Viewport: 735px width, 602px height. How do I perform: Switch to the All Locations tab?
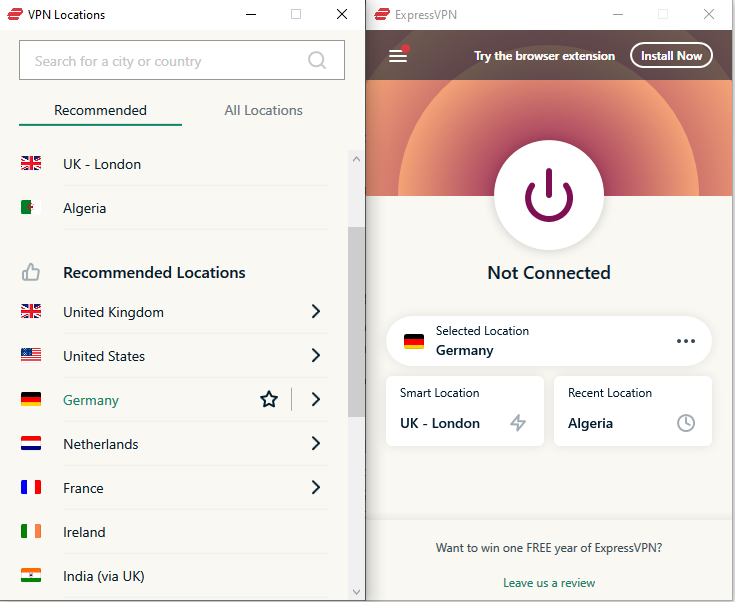[263, 111]
